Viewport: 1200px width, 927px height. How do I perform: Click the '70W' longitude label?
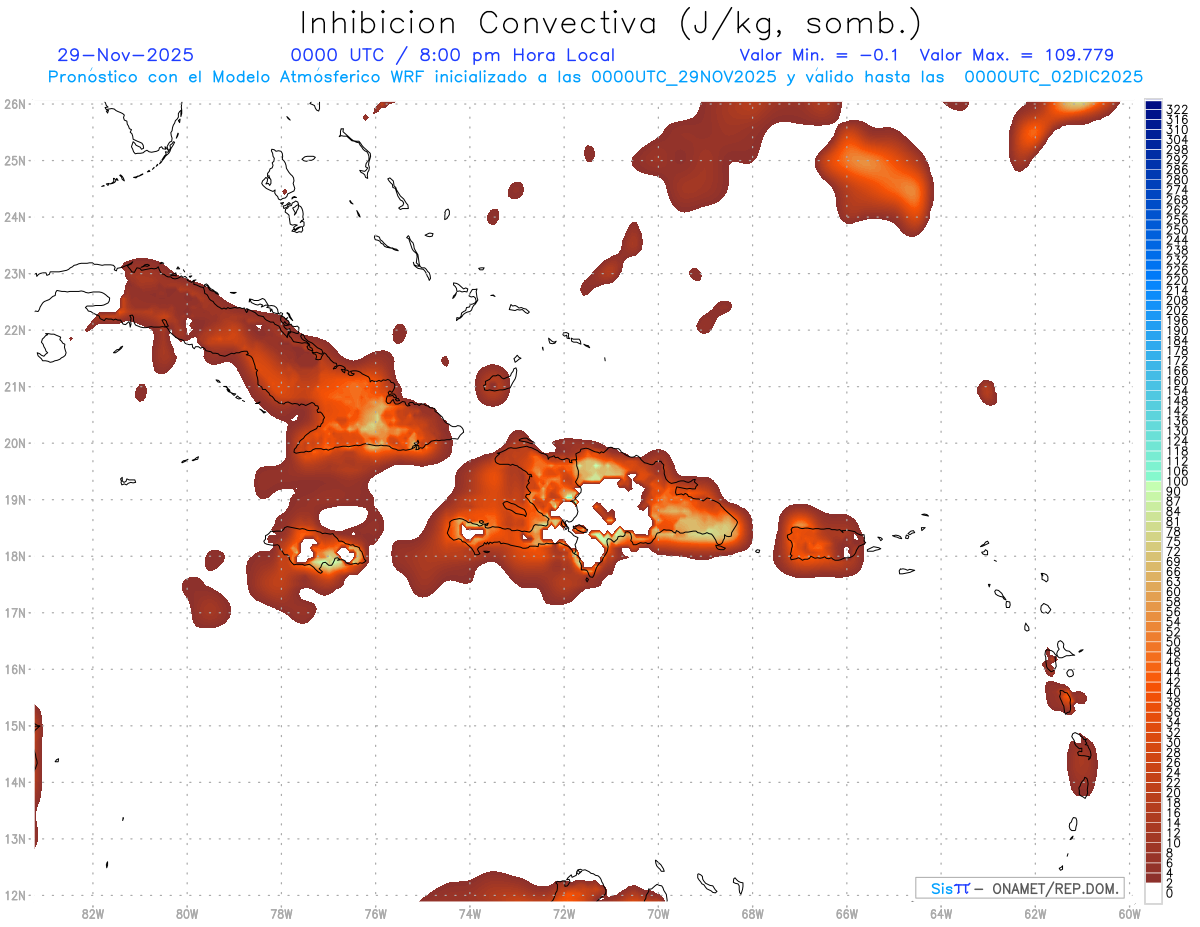(x=658, y=913)
